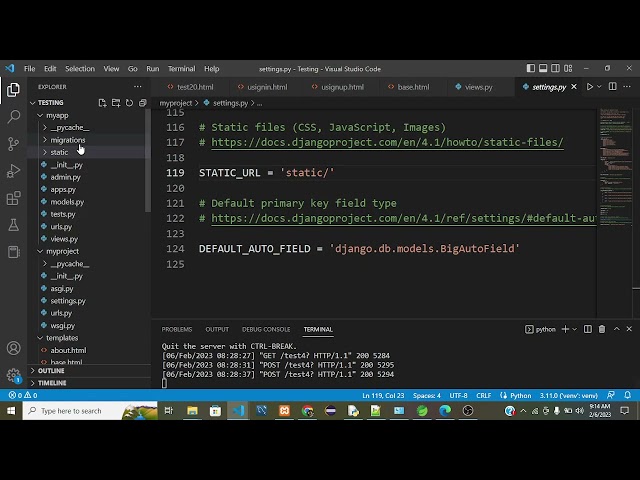Open editor more actions ellipsis
Viewport: 640px width, 480px height.
627,87
